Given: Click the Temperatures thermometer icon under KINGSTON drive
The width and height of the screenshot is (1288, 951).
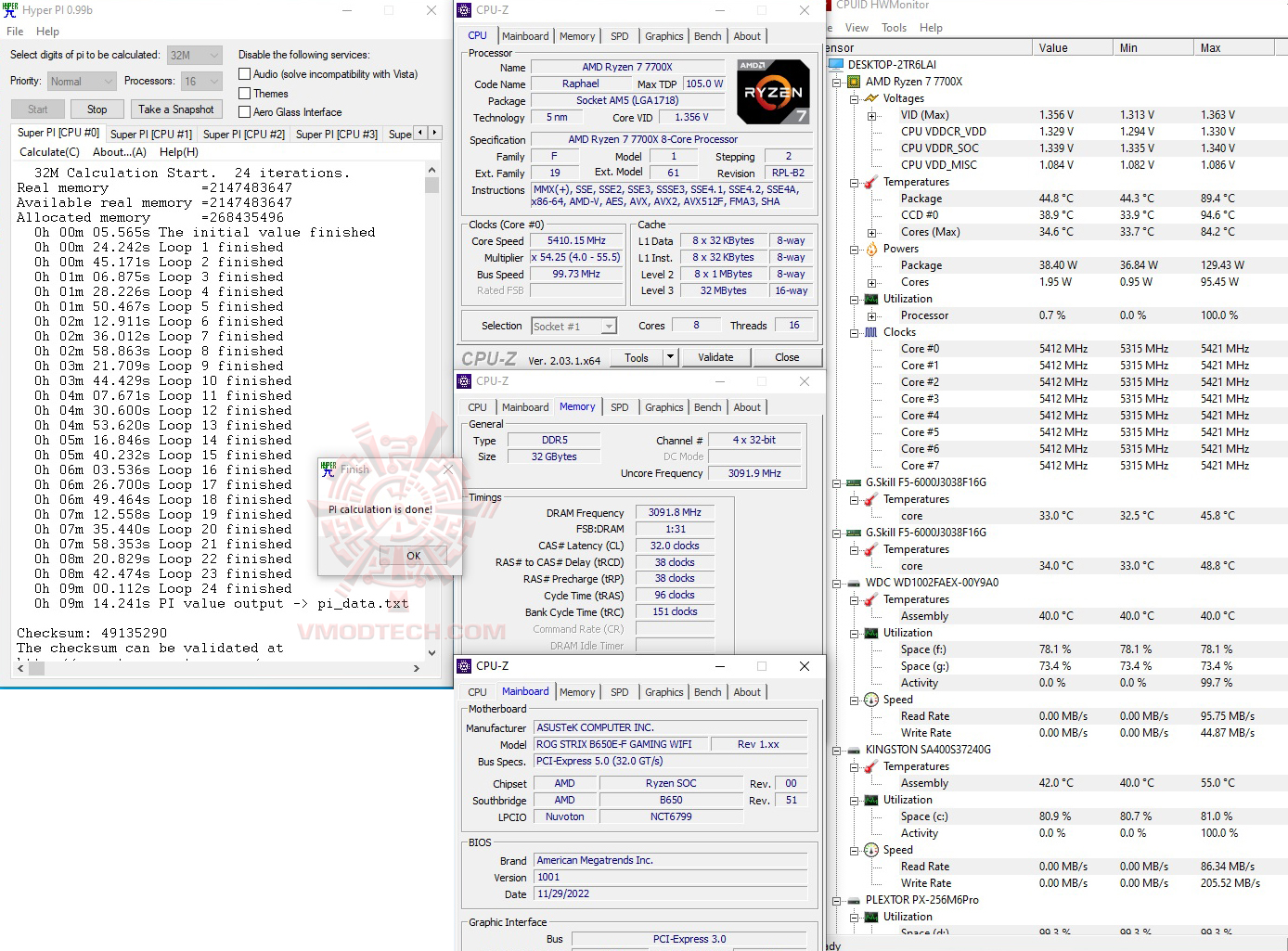Looking at the screenshot, I should [x=870, y=766].
